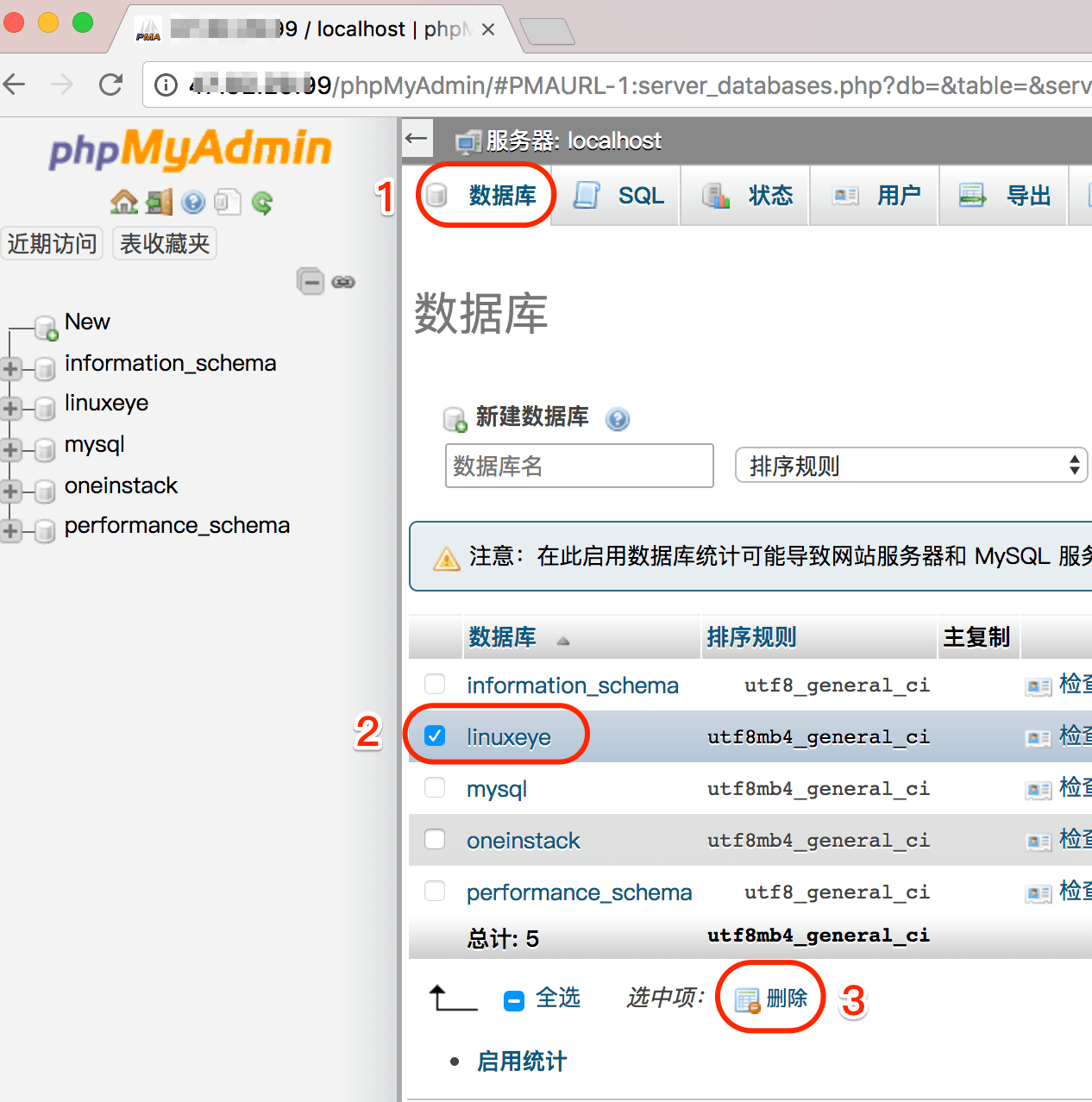The width and height of the screenshot is (1092, 1102).
Task: Click privileges icon in oneinstack row
Action: [1038, 842]
